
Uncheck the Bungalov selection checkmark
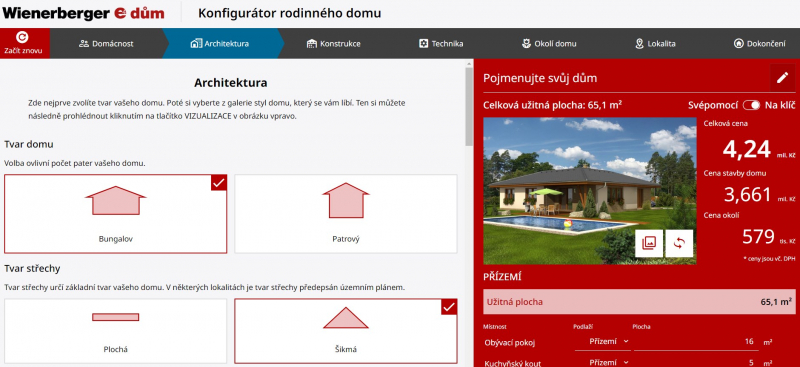pyautogui.click(x=218, y=183)
